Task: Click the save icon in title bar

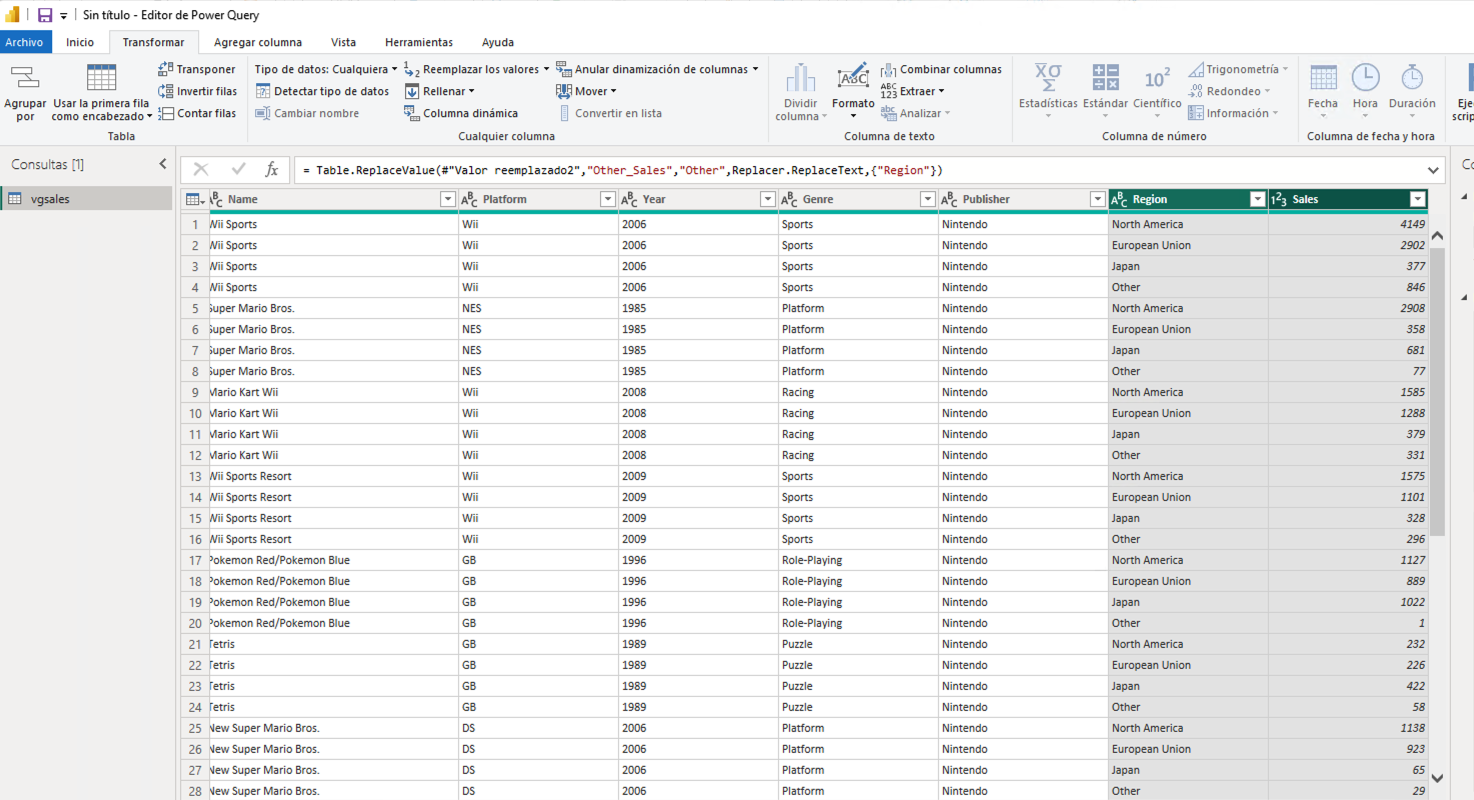Action: pyautogui.click(x=45, y=15)
